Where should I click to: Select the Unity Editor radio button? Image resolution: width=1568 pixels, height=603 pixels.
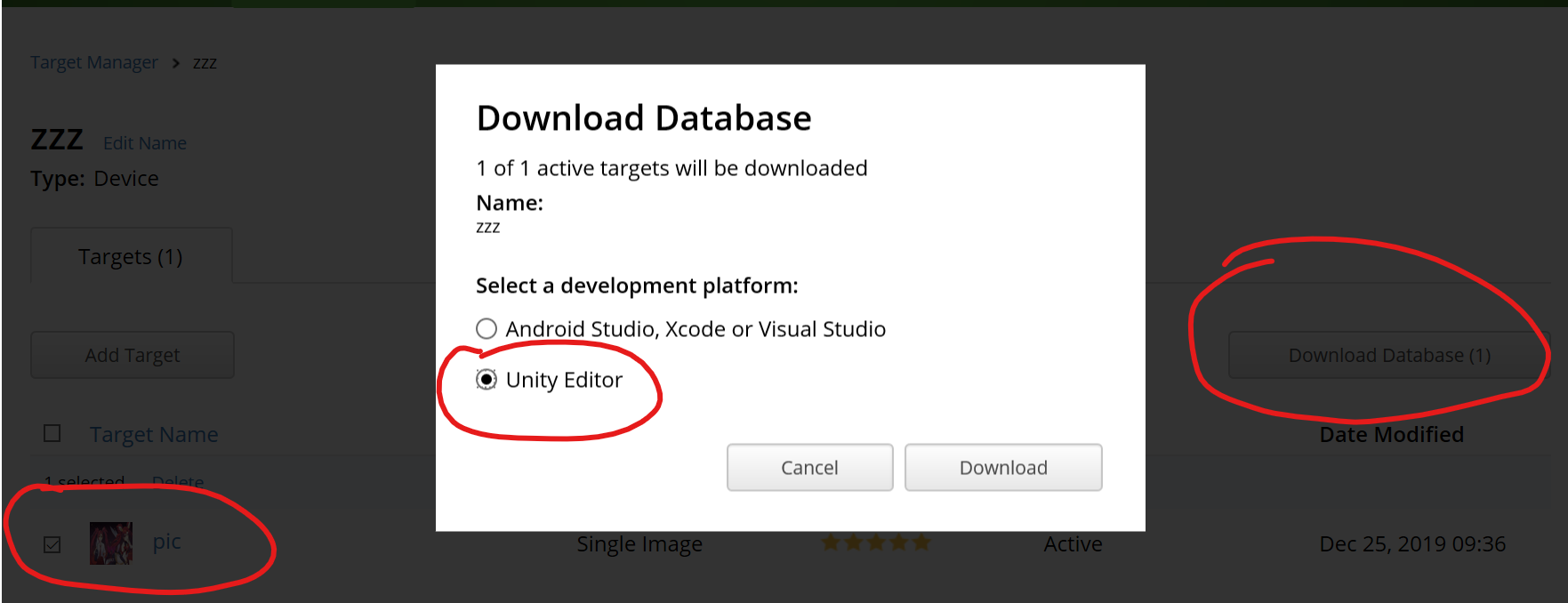486,380
